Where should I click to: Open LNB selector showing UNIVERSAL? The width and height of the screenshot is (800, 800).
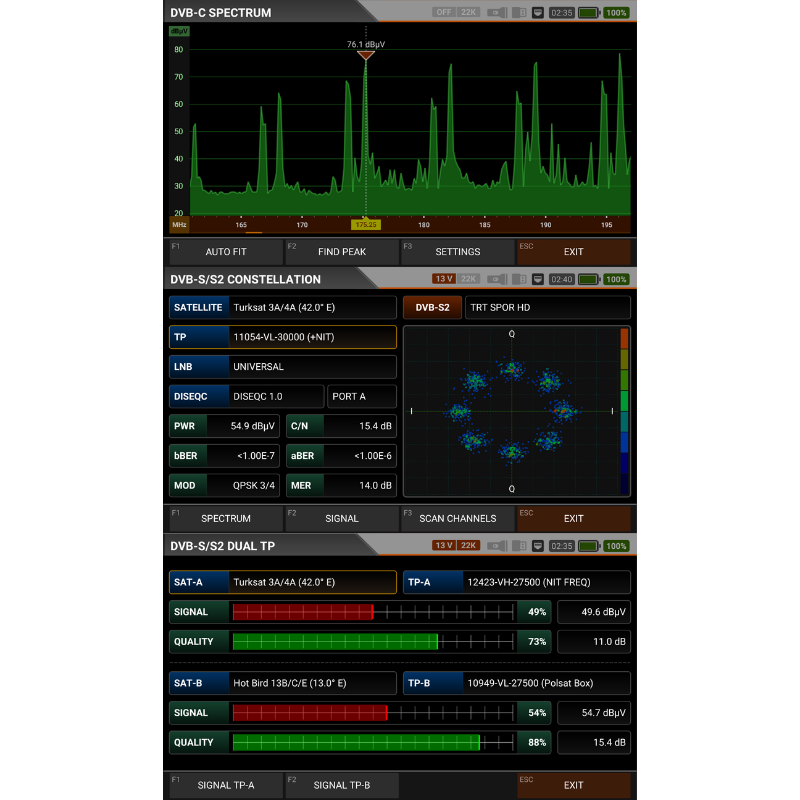pyautogui.click(x=283, y=367)
